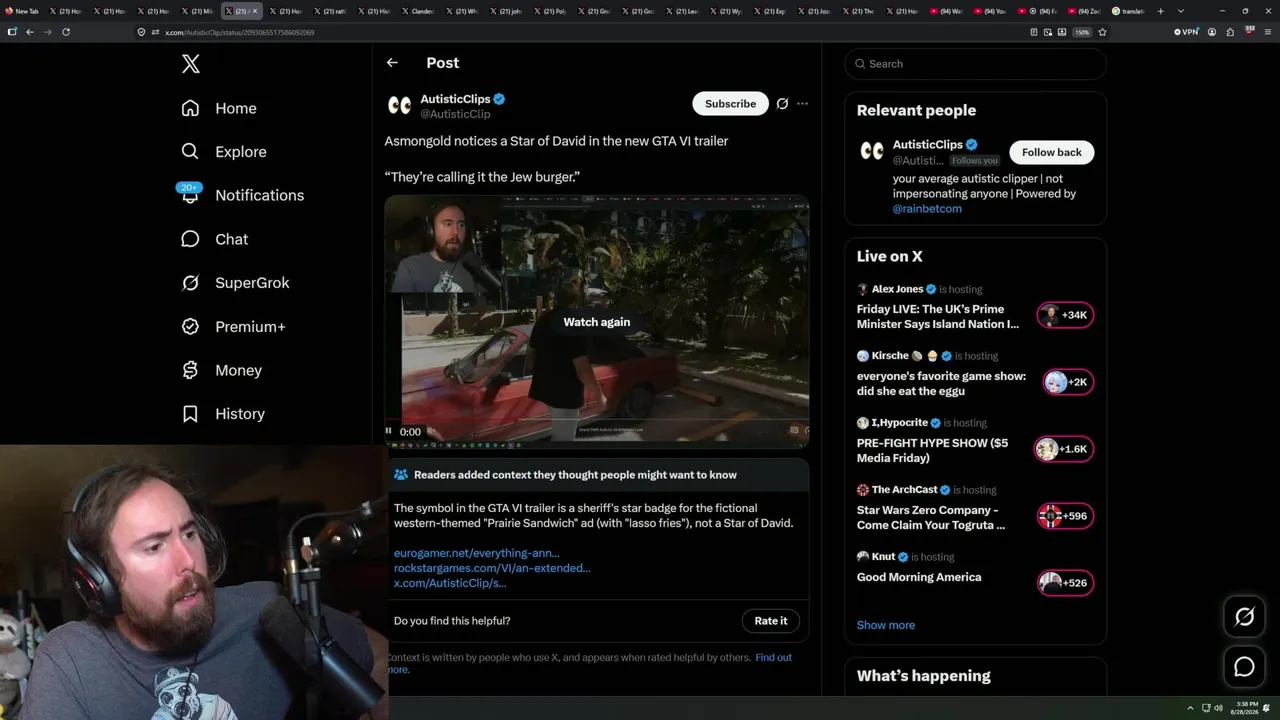The width and height of the screenshot is (1280, 720).
Task: Open the rockstargames.com context link
Action: [x=492, y=568]
